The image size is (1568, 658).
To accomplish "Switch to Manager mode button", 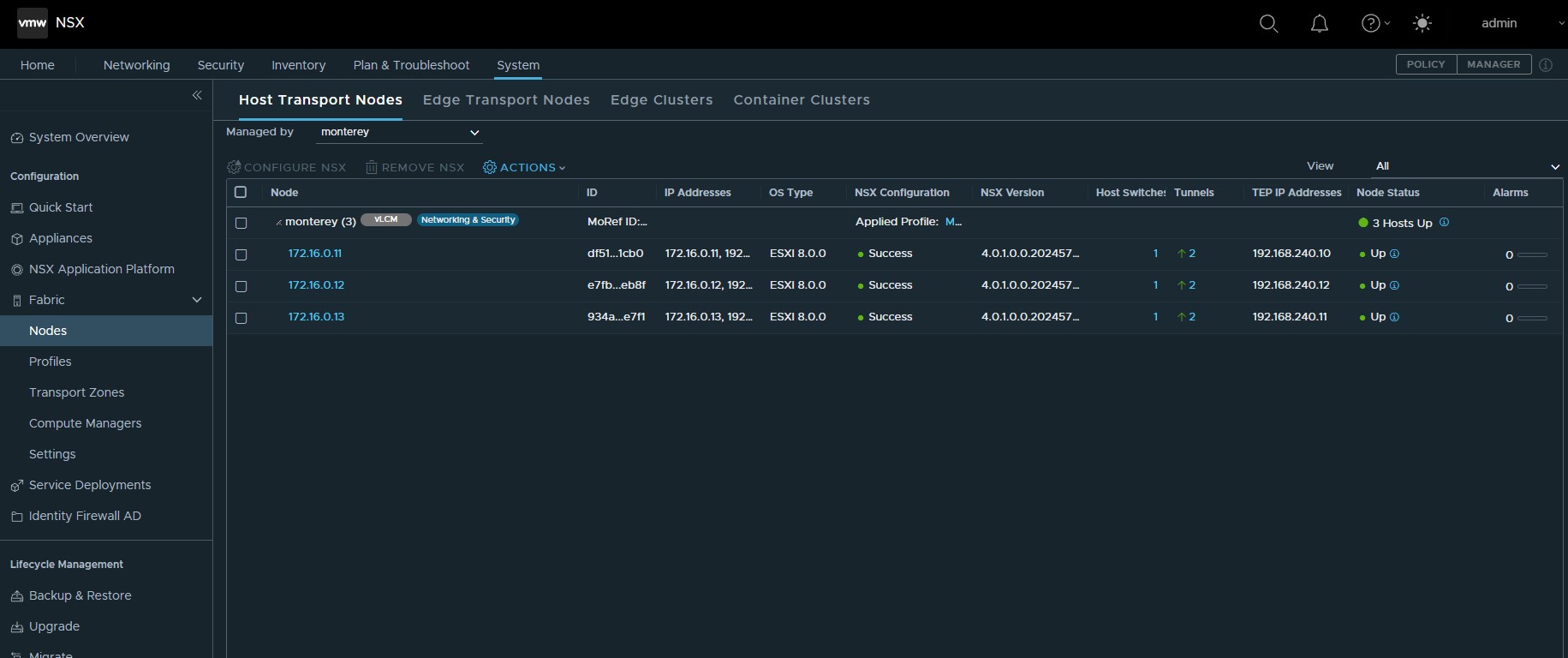I will tap(1493, 64).
